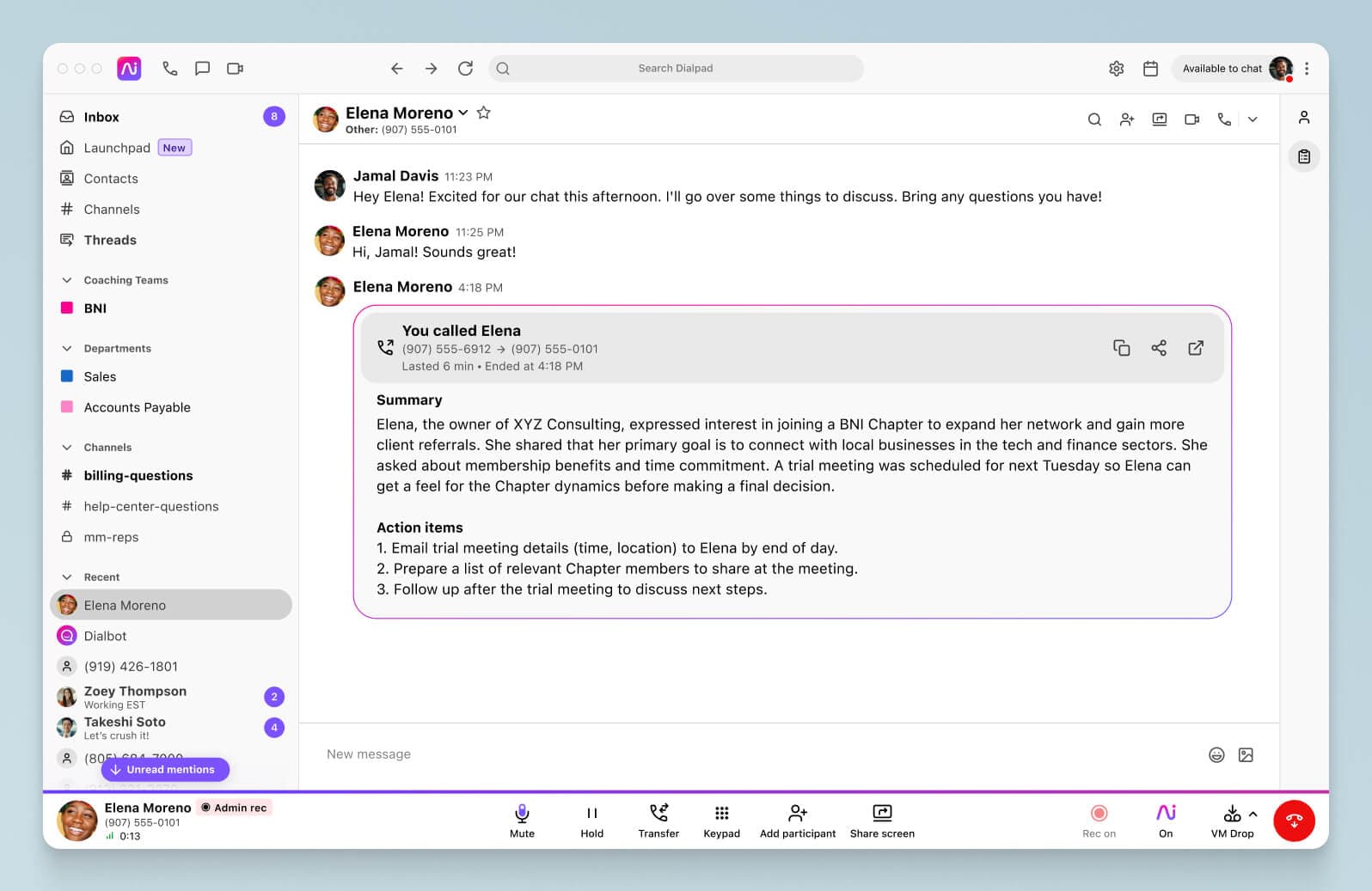
Task: Open the emoji picker in message box
Action: 1216,754
